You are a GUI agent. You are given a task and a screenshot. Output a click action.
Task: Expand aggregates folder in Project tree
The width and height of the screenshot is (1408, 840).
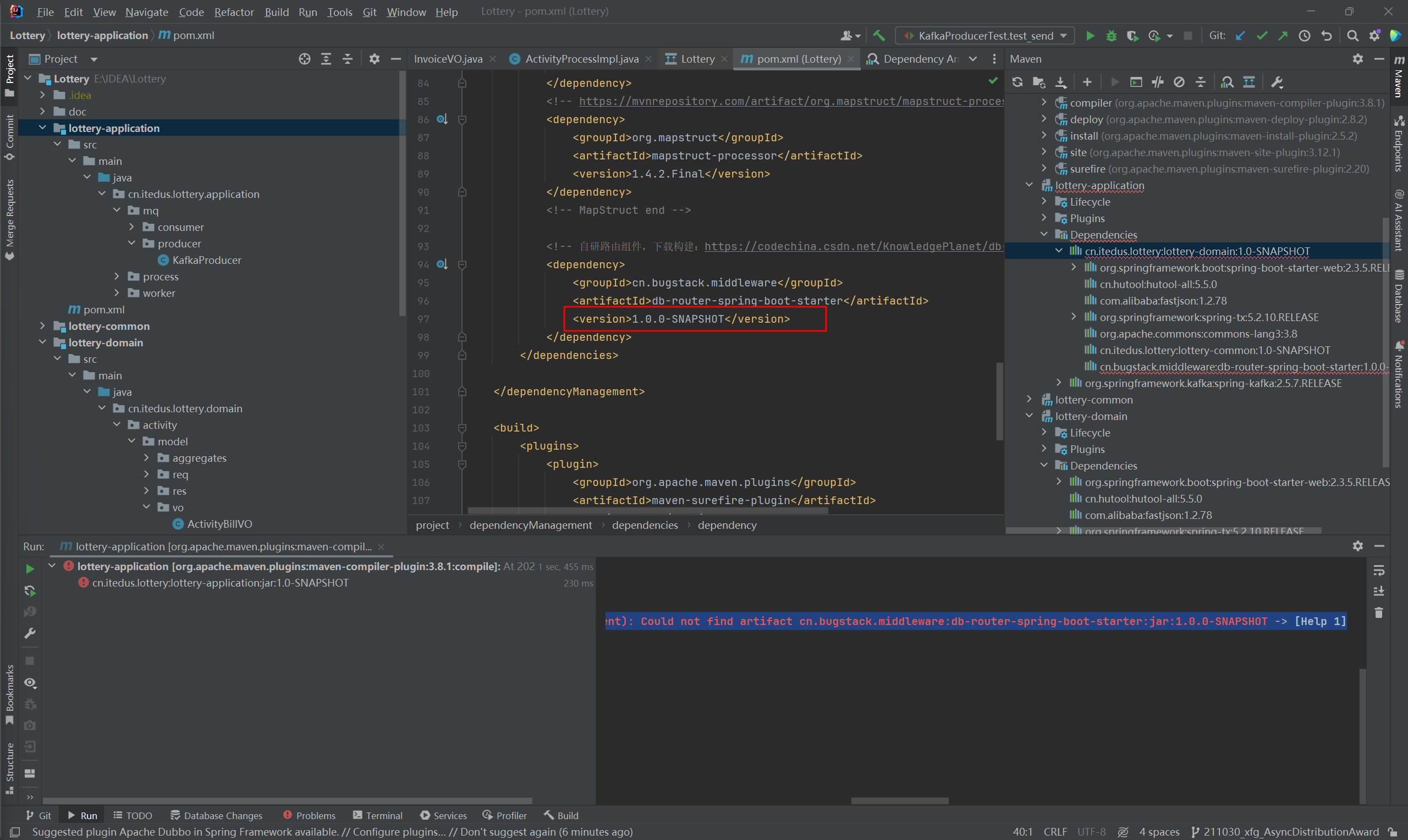tap(146, 458)
